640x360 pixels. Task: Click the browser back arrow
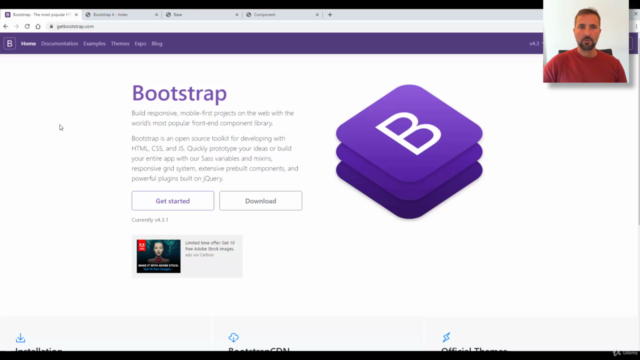point(6,26)
